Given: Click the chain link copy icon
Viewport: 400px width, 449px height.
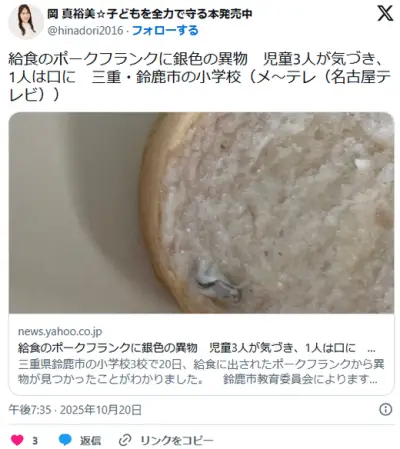Looking at the screenshot, I should click(x=125, y=440).
